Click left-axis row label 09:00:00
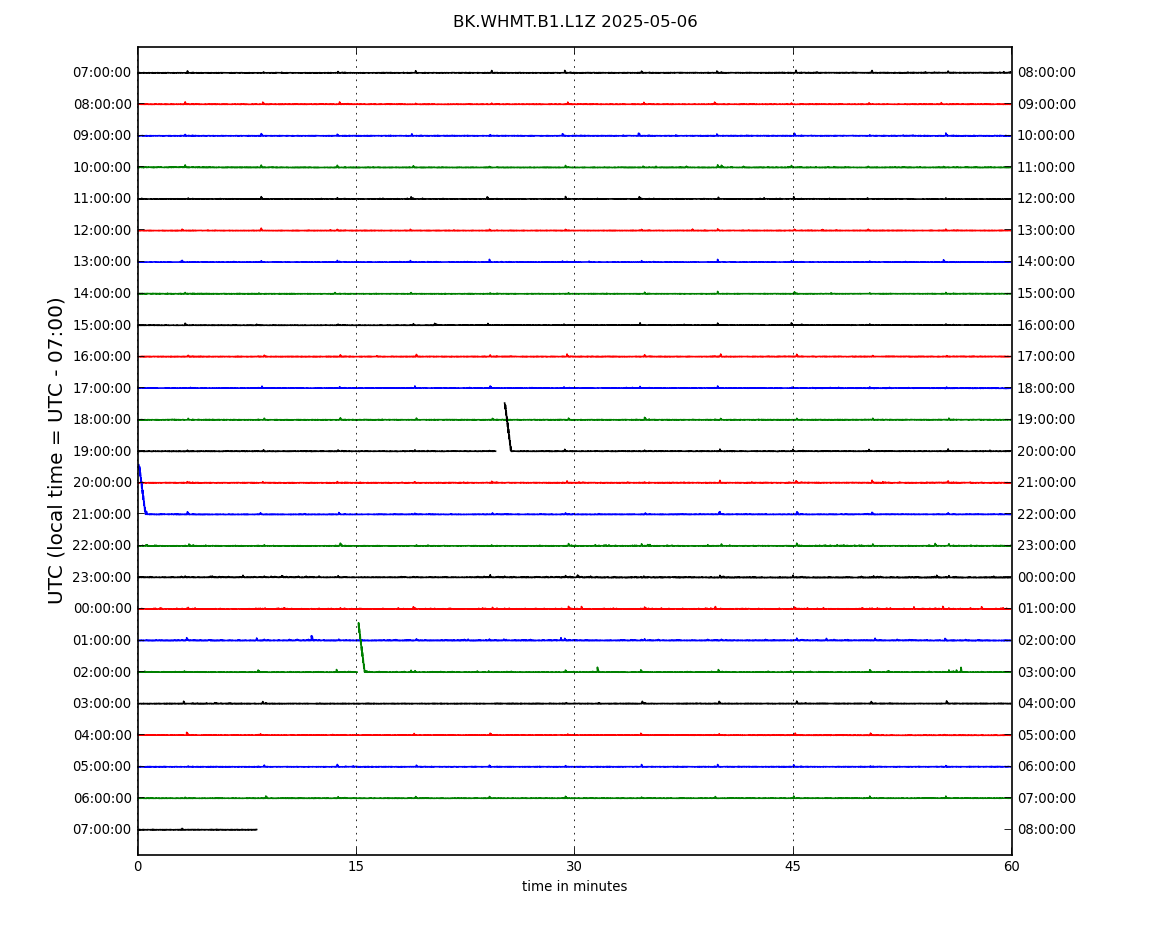Viewport: 1150px width, 950px height. click(103, 136)
